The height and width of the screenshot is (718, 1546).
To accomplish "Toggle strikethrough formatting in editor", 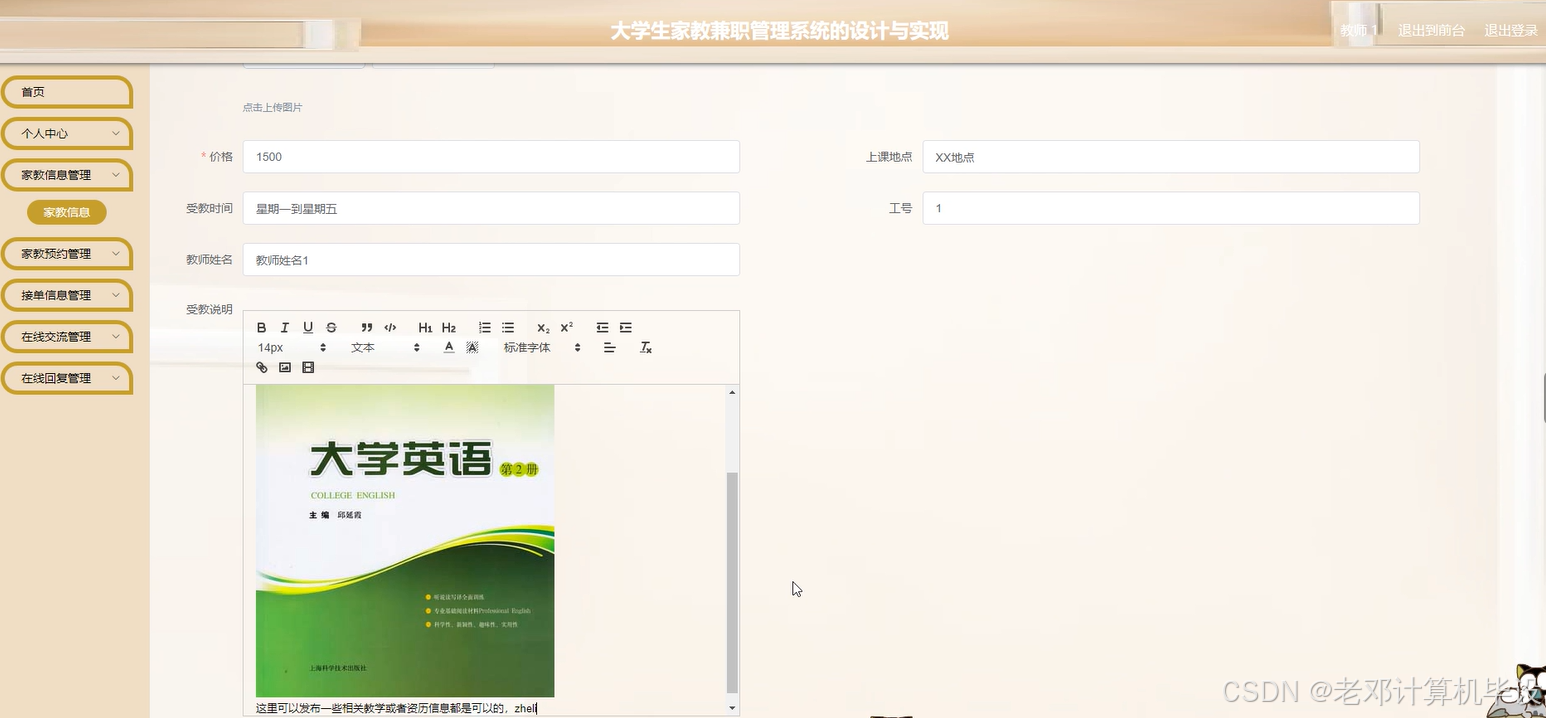I will (x=331, y=328).
